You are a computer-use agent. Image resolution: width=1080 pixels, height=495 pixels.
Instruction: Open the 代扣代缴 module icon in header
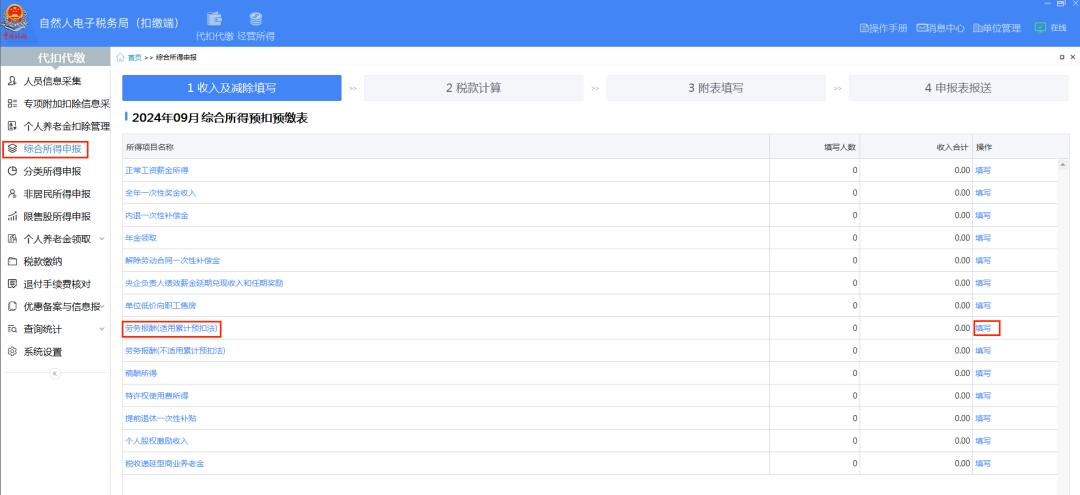point(215,19)
